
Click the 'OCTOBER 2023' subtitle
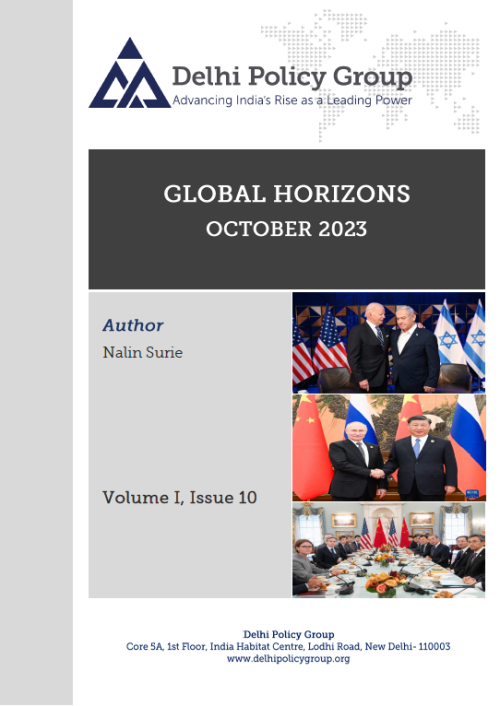286,229
